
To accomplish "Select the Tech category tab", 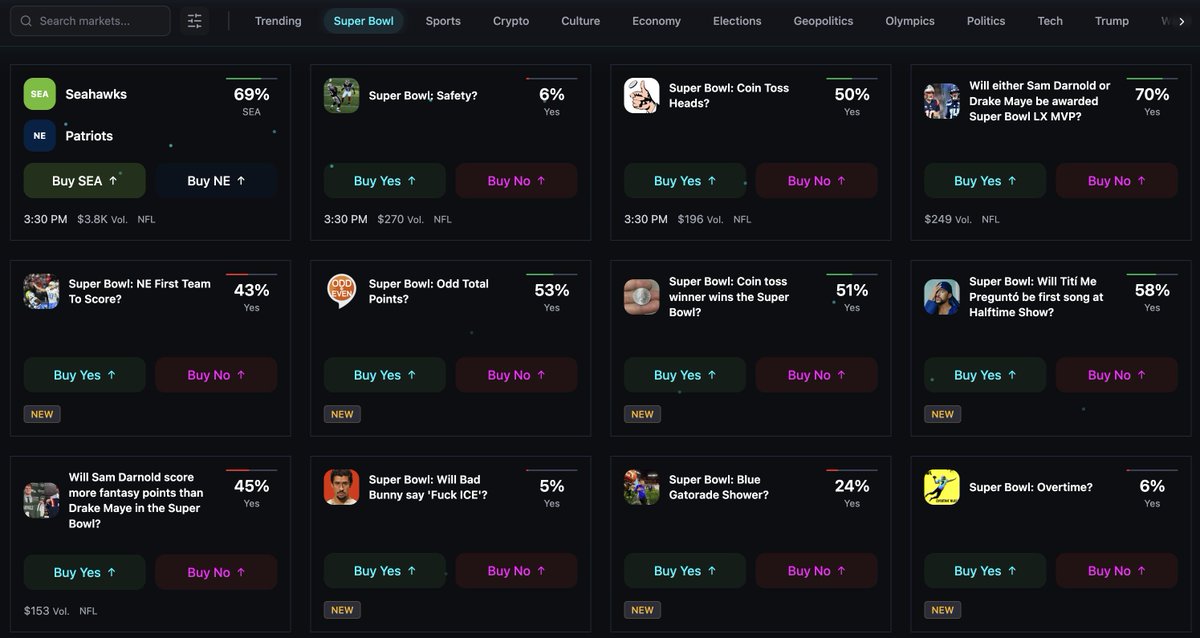I will point(1049,20).
